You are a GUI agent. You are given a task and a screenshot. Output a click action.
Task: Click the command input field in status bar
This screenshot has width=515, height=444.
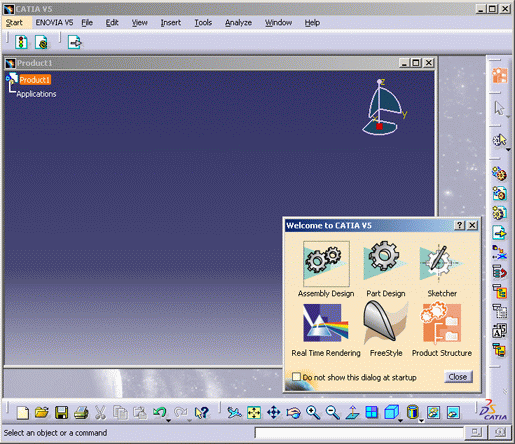(359, 433)
